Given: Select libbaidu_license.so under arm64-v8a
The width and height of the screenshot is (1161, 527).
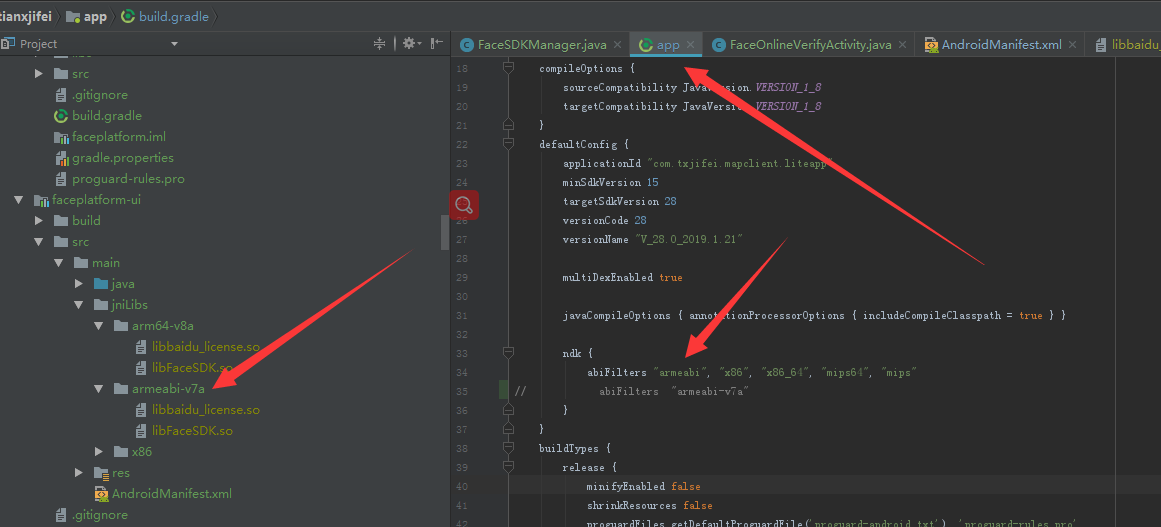Looking at the screenshot, I should click(206, 346).
